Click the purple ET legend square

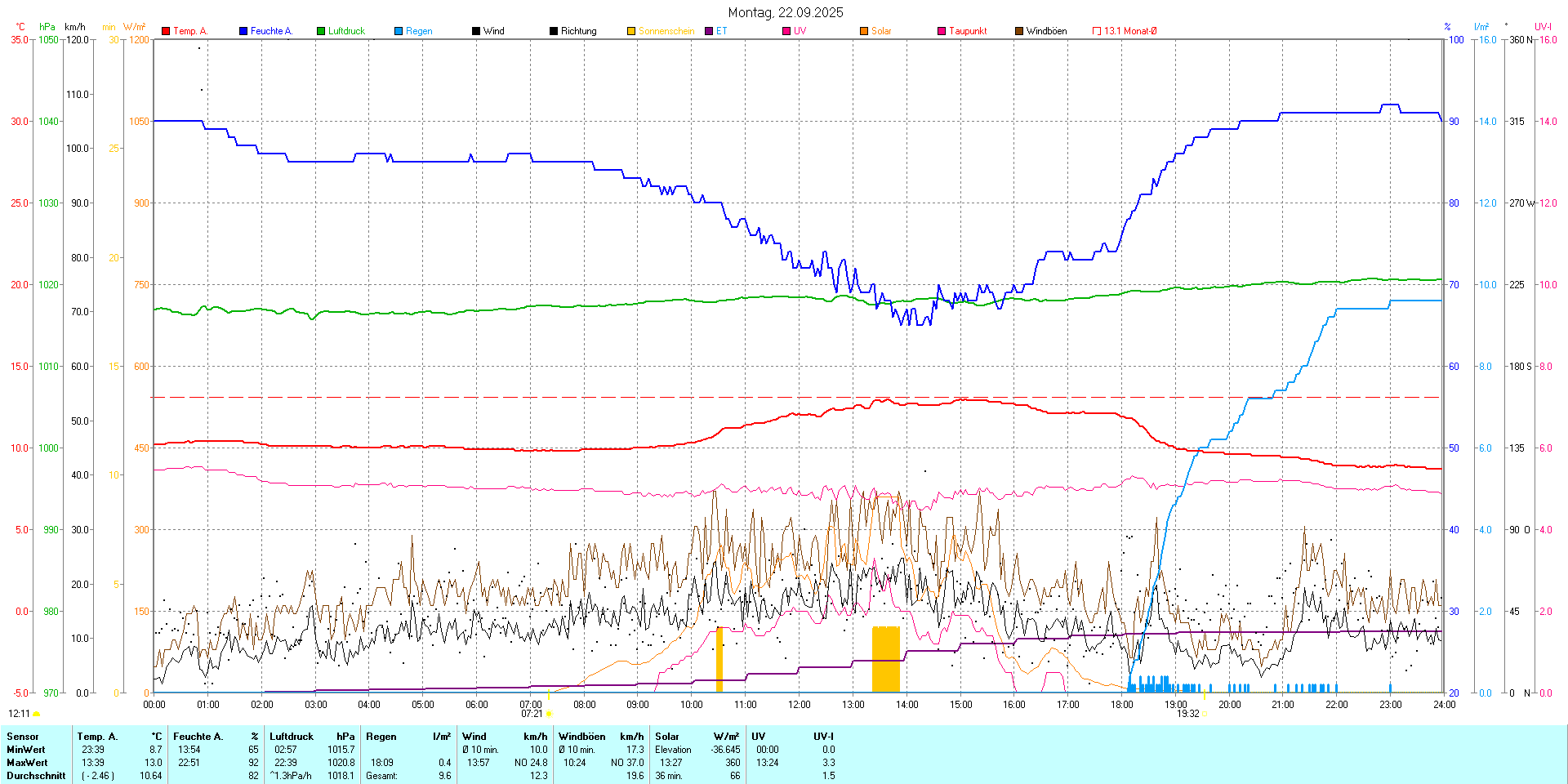coord(709,31)
